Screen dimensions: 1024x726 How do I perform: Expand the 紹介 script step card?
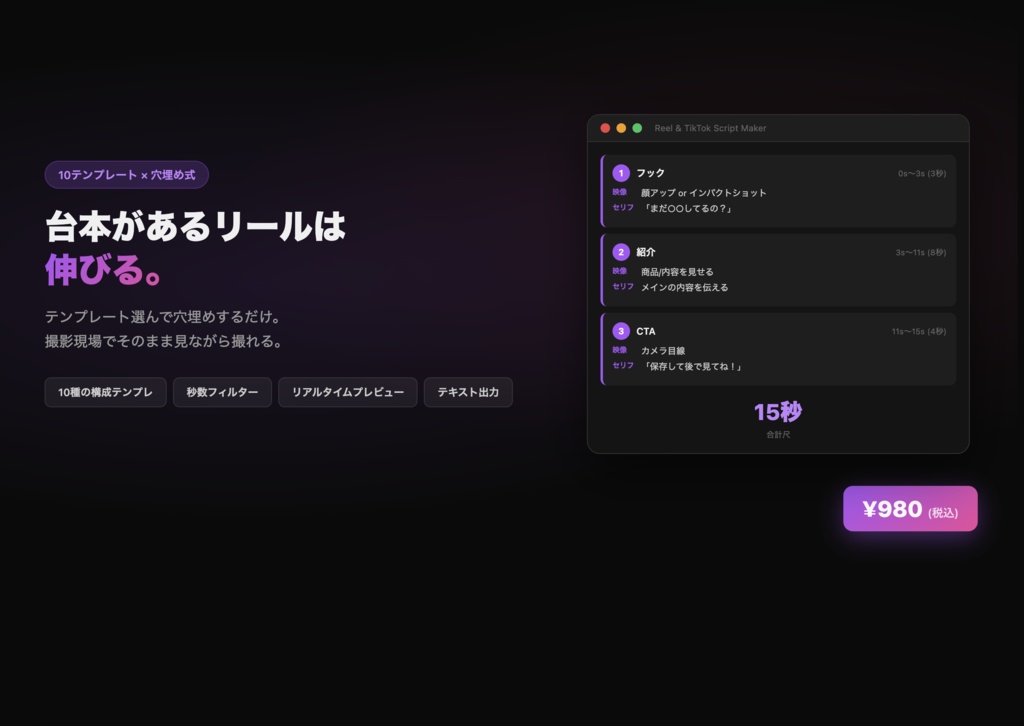point(778,270)
